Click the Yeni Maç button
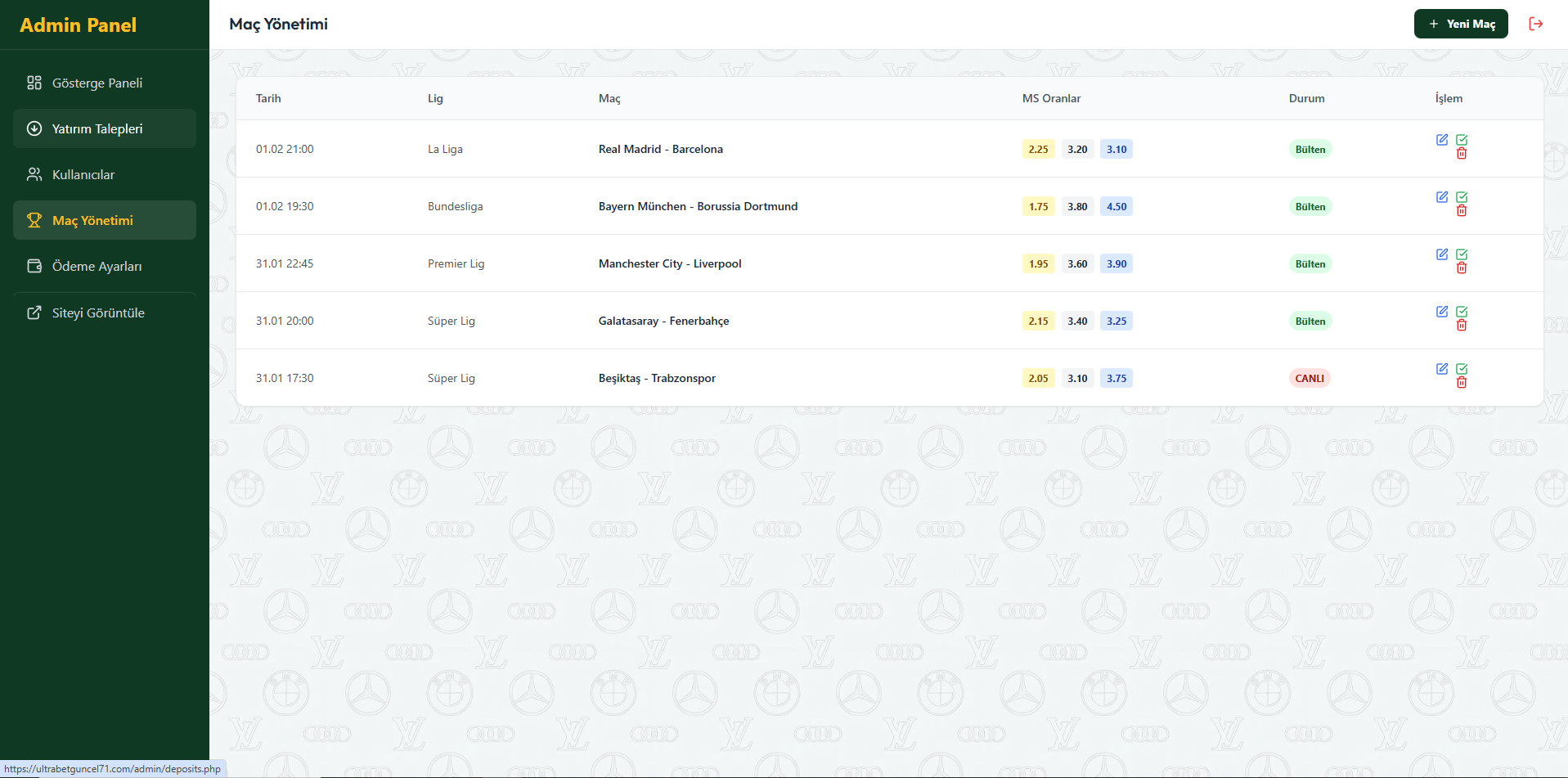1568x778 pixels. point(1461,24)
